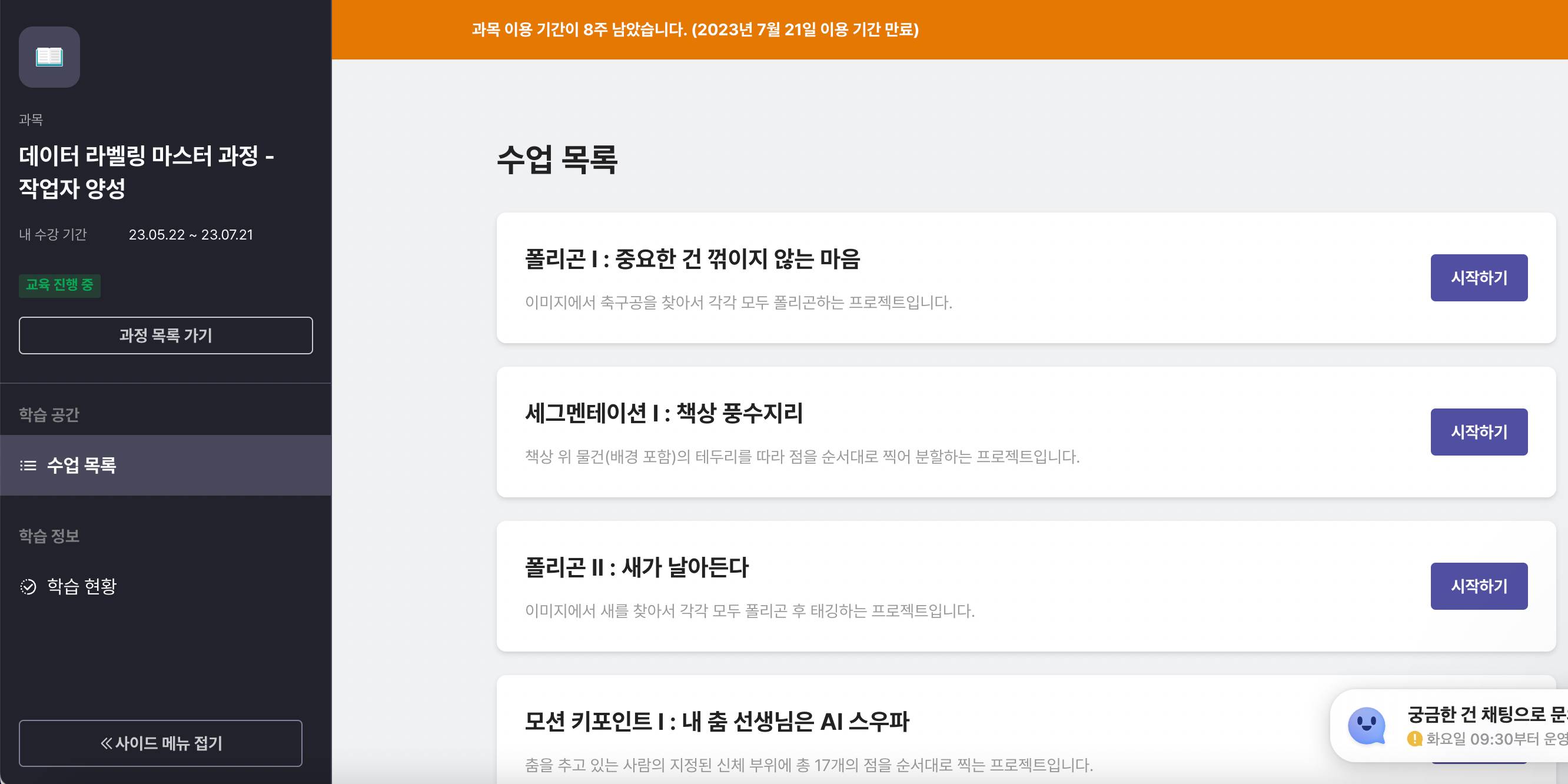This screenshot has width=1568, height=784.
Task: Collapse the sidebar via 사이드 메뉴 접기
Action: pyautogui.click(x=160, y=743)
